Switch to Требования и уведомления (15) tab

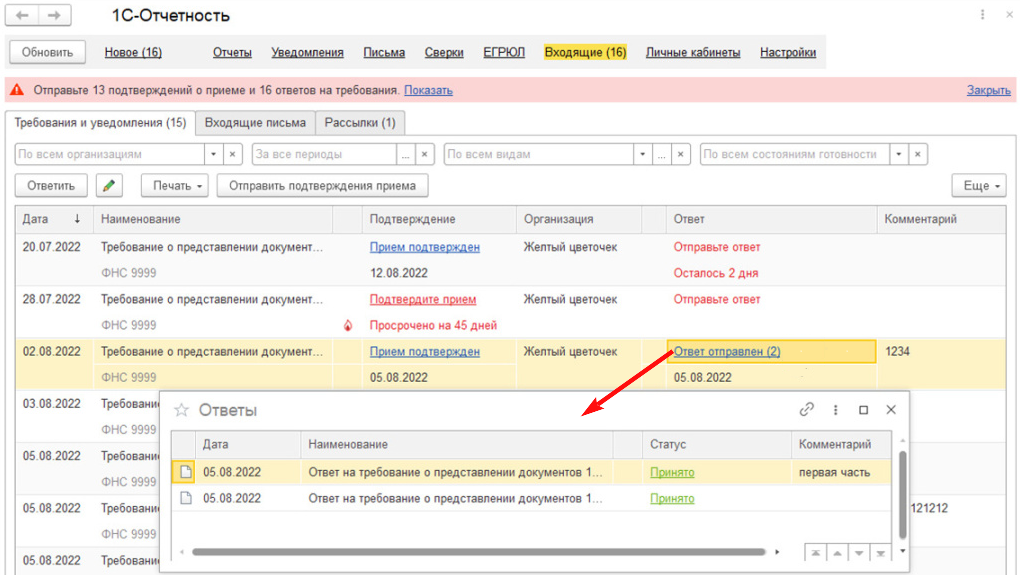[x=100, y=122]
